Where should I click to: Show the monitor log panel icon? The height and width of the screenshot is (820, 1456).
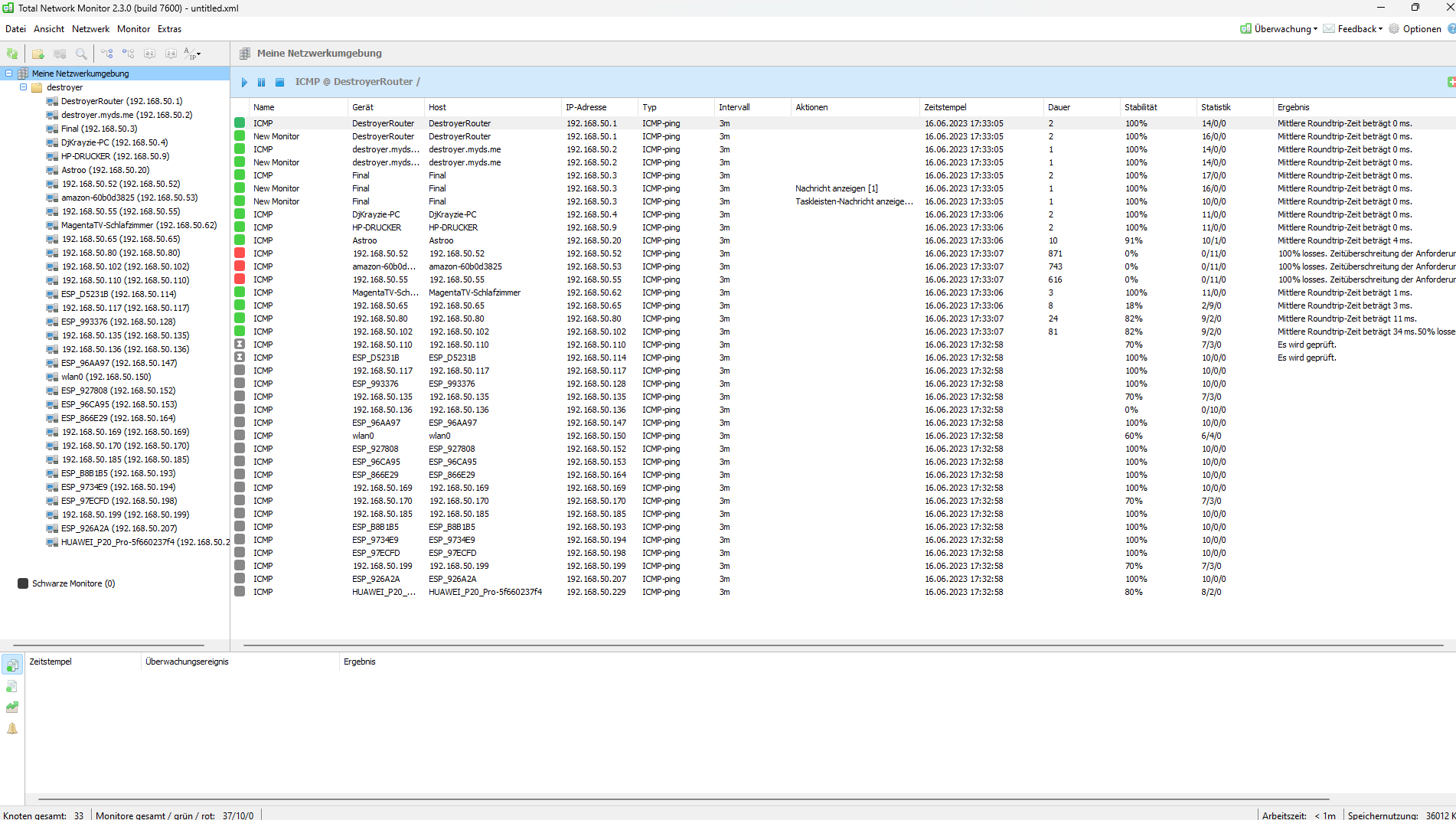[x=12, y=665]
